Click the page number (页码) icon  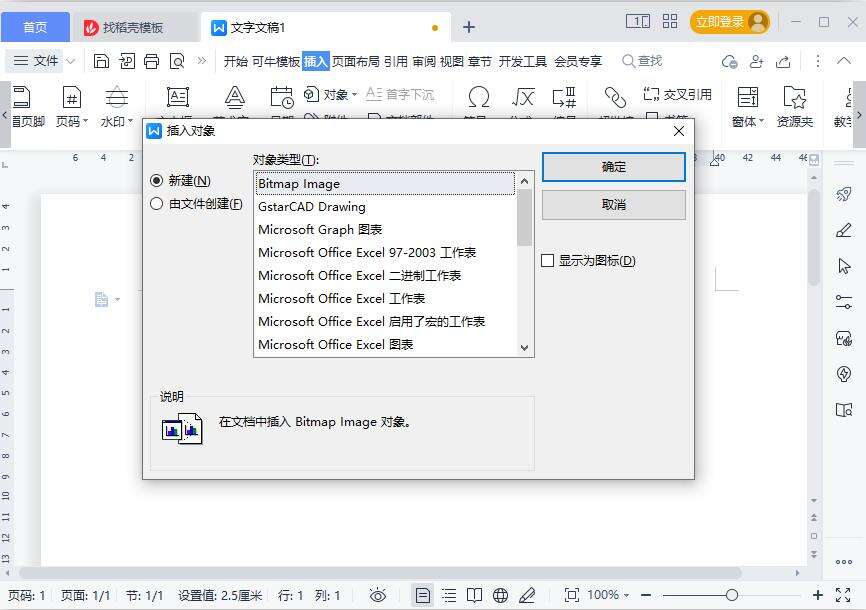[71, 97]
